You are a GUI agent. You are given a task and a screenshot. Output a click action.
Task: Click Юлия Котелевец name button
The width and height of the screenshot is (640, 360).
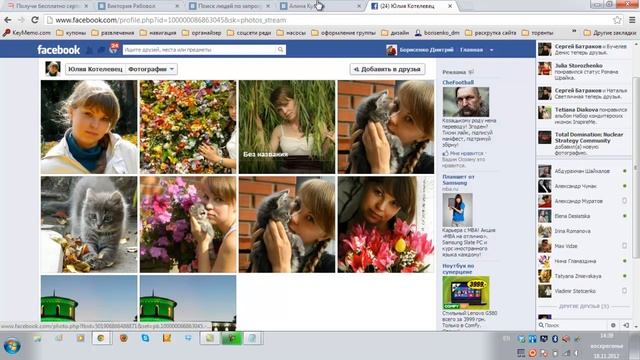click(95, 69)
